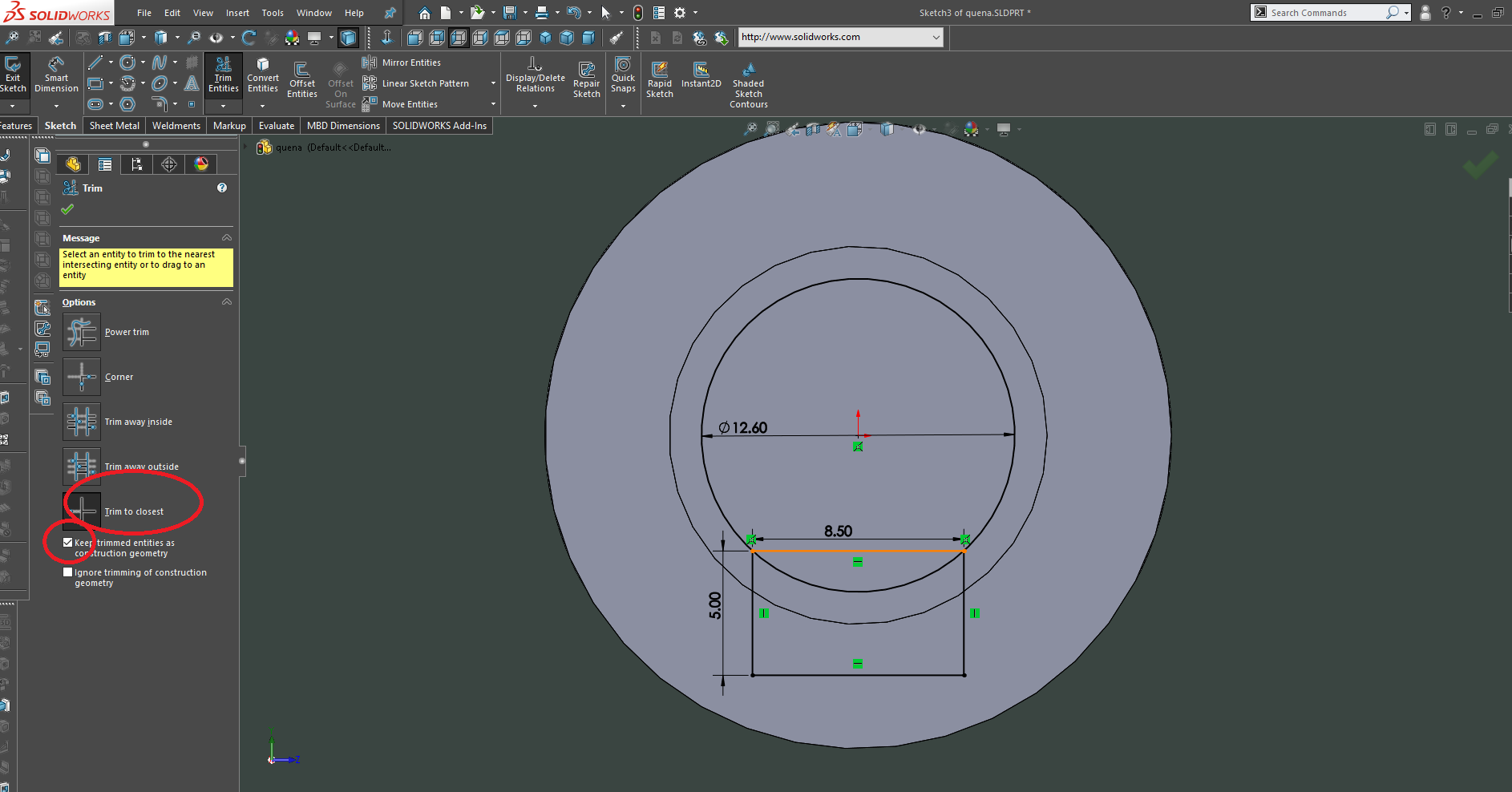1512x792 pixels.
Task: Open the DimXpertManager tab
Action: coord(169,164)
